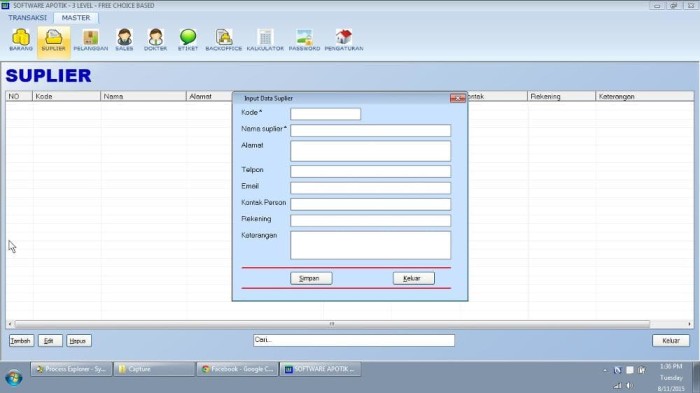Click the Cari search box
Screen dimensions: 700x393
(x=354, y=340)
